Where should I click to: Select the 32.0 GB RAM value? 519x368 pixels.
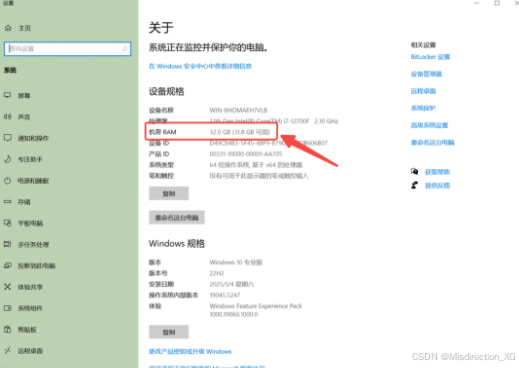(240, 132)
